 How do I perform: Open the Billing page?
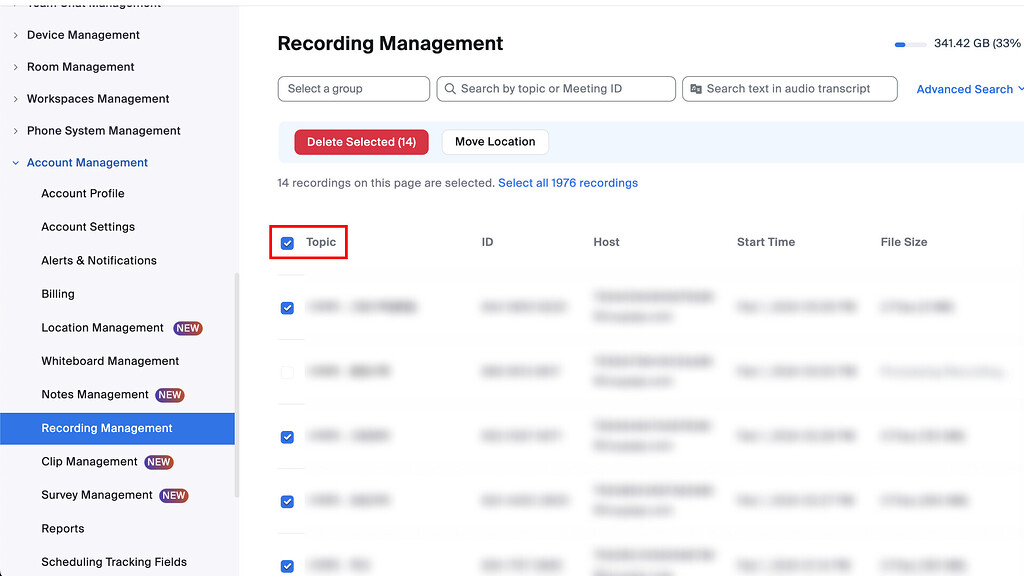tap(58, 293)
